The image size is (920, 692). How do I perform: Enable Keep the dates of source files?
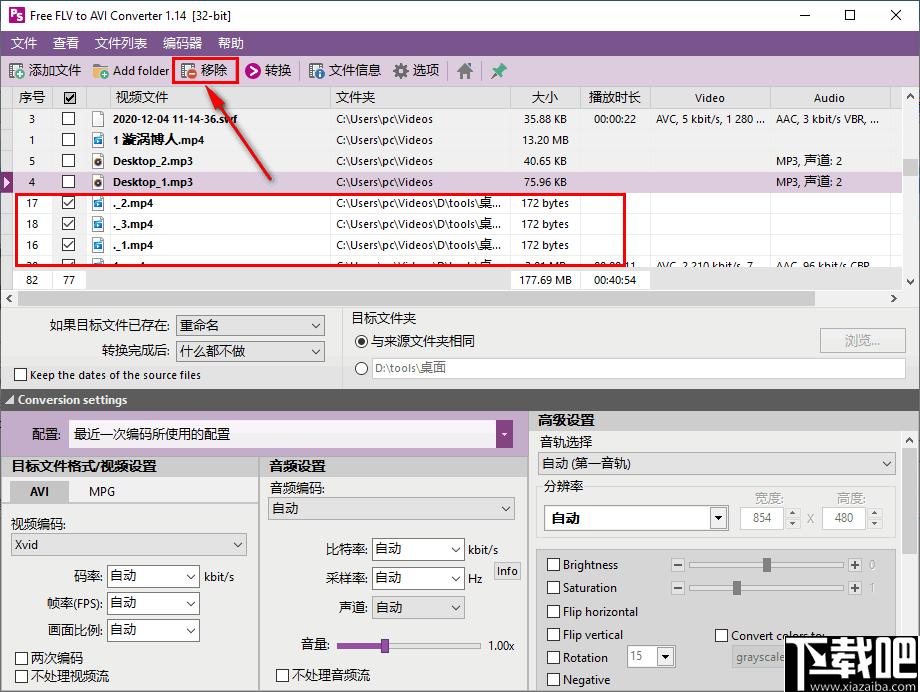(x=21, y=374)
